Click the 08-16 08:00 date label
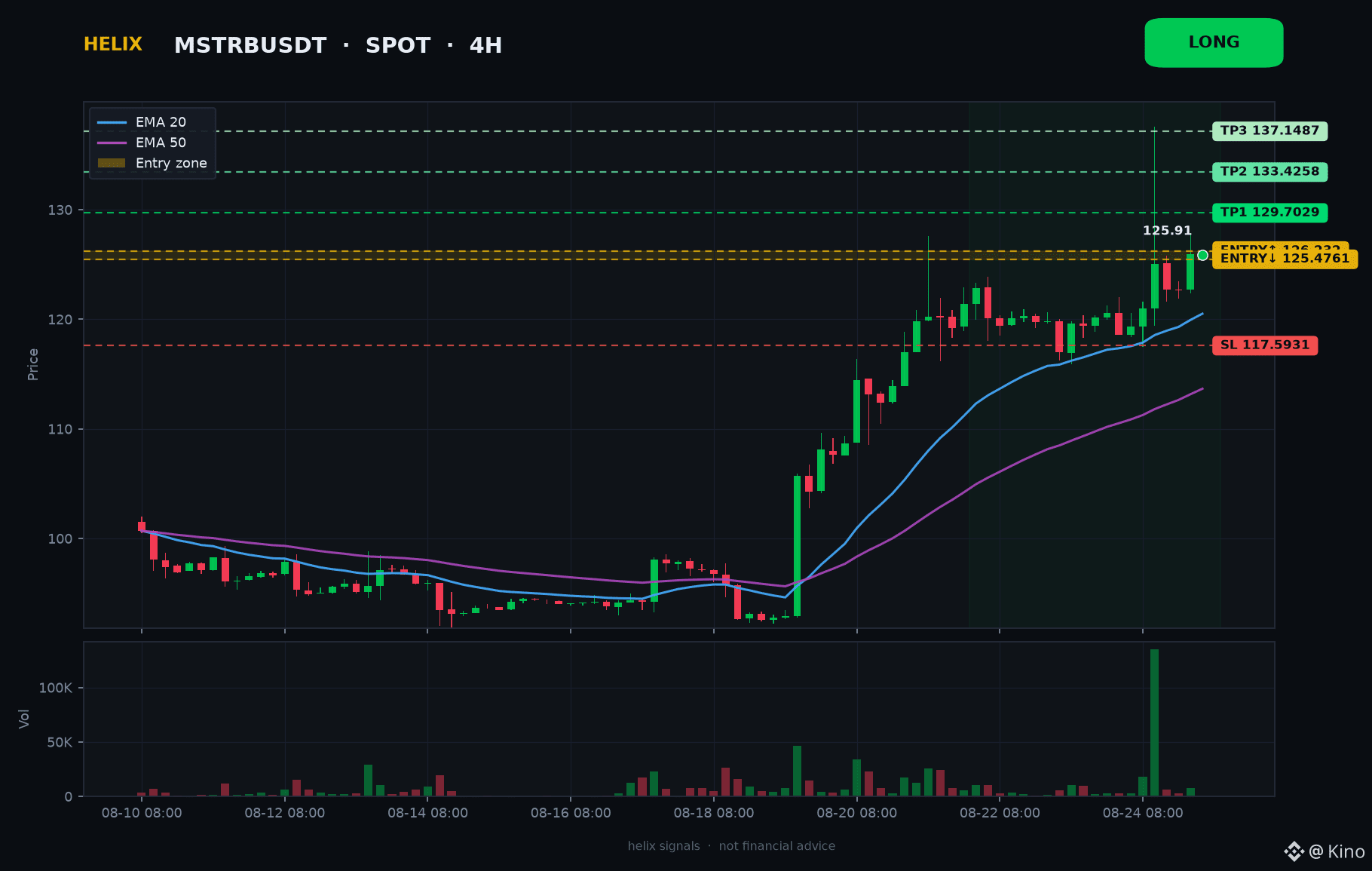The width and height of the screenshot is (1372, 871). point(571,813)
